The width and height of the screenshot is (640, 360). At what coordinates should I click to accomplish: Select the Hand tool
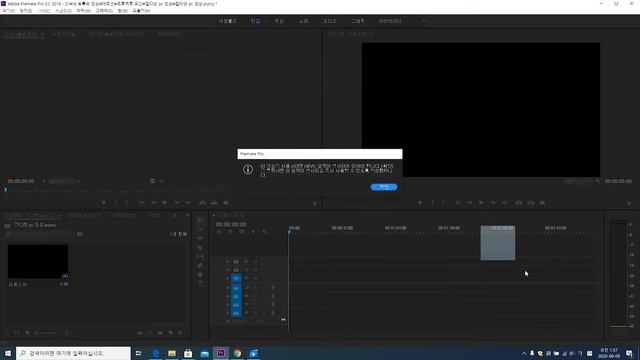click(x=200, y=274)
